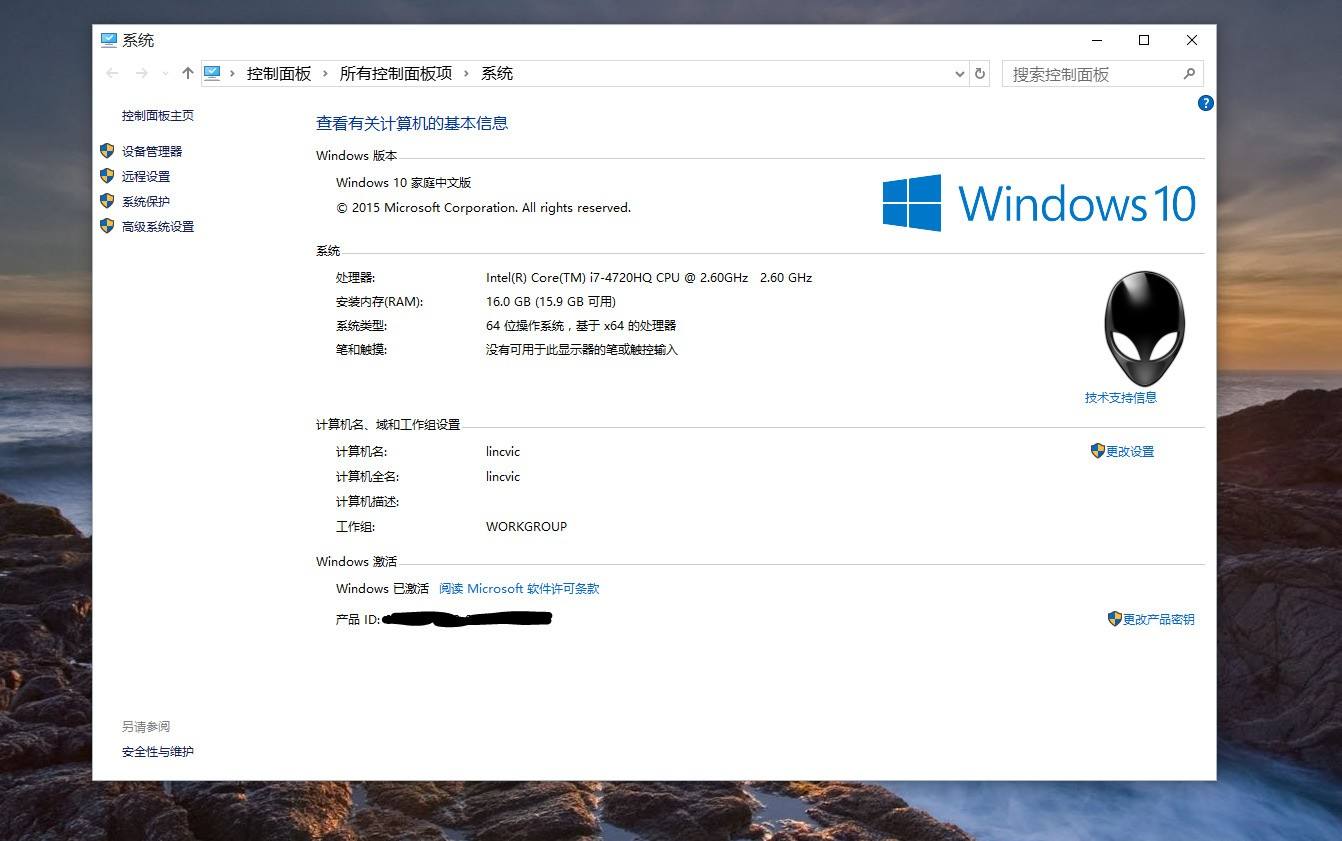Click the Alienware alien head logo

tap(1145, 328)
